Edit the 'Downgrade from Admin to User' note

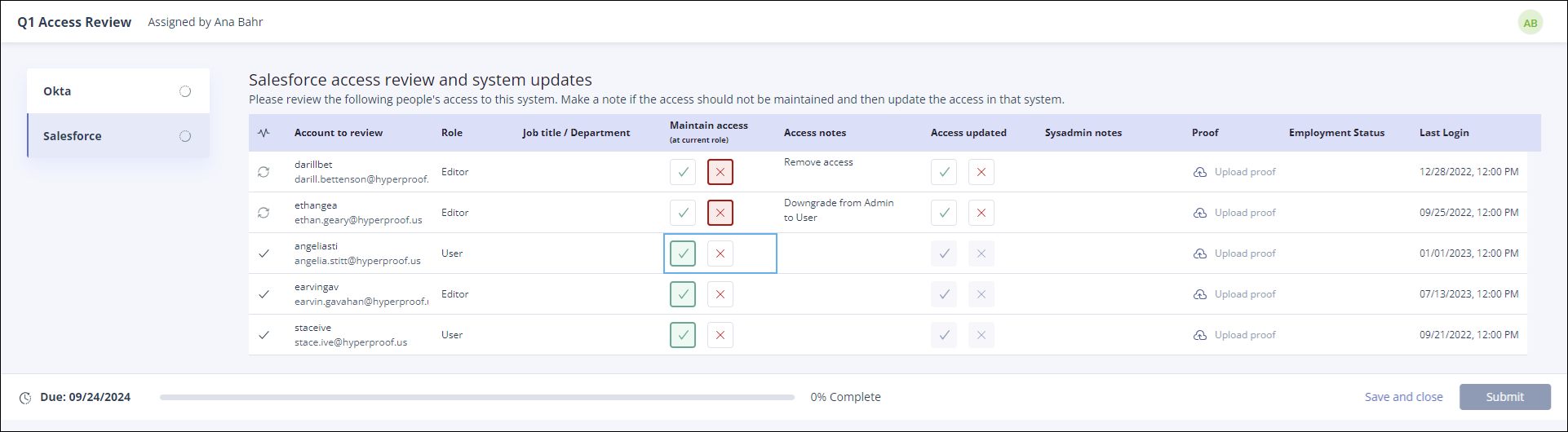point(839,210)
